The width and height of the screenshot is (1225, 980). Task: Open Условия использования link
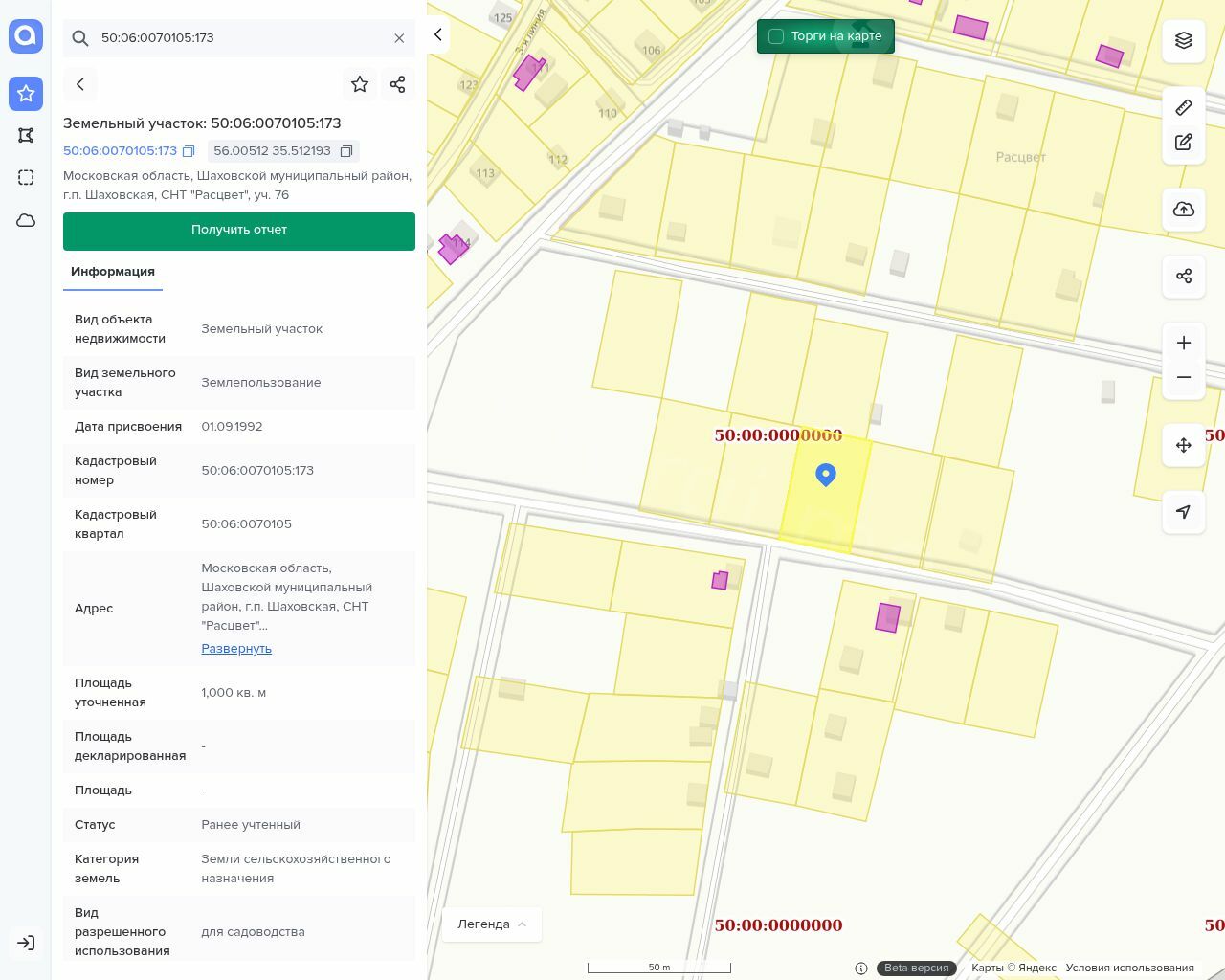1129,968
